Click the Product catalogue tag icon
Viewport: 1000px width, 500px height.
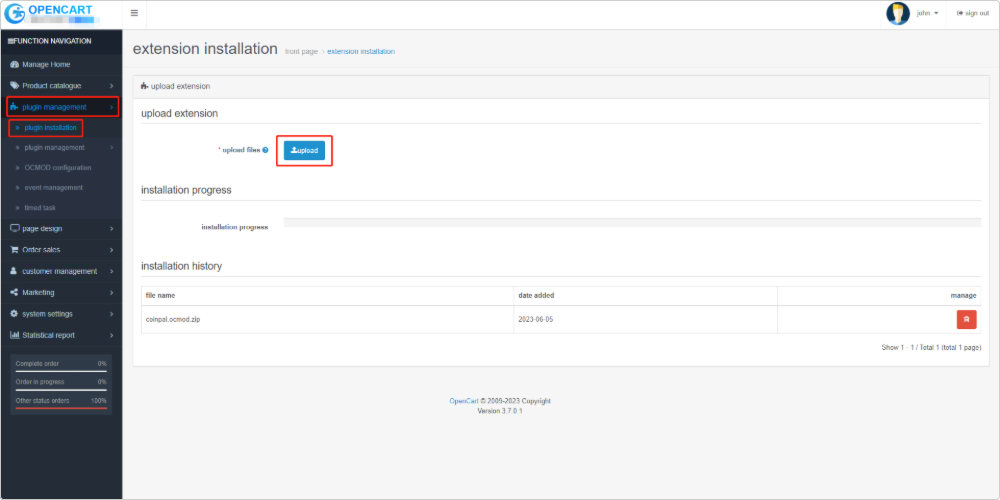click(14, 85)
